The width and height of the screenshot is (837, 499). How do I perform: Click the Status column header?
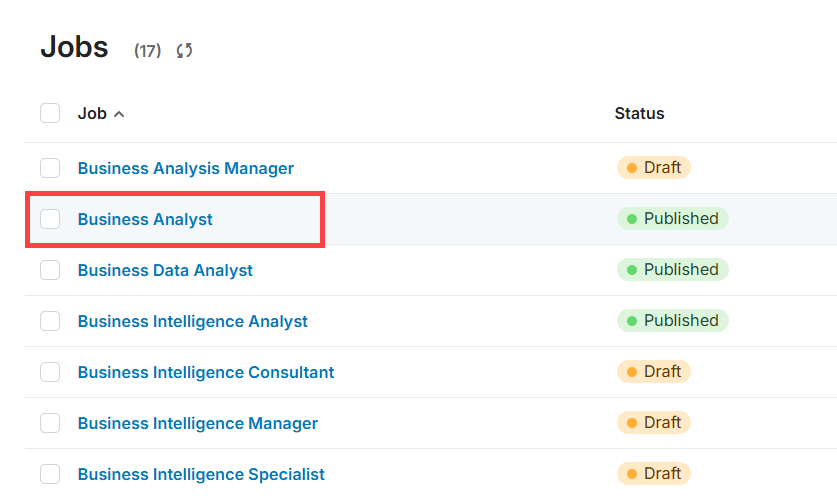click(x=639, y=113)
